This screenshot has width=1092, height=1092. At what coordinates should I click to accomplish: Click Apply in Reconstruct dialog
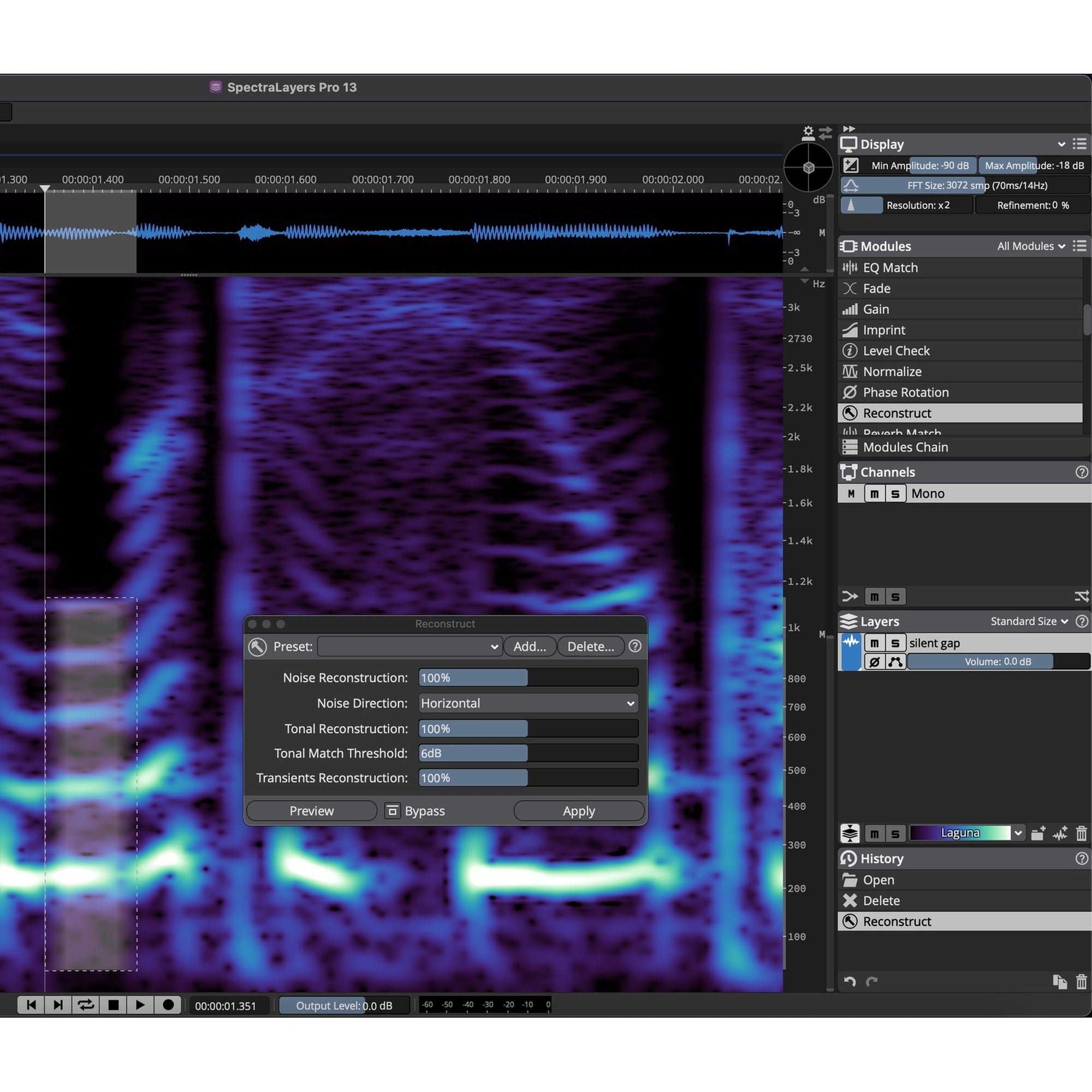click(x=579, y=811)
